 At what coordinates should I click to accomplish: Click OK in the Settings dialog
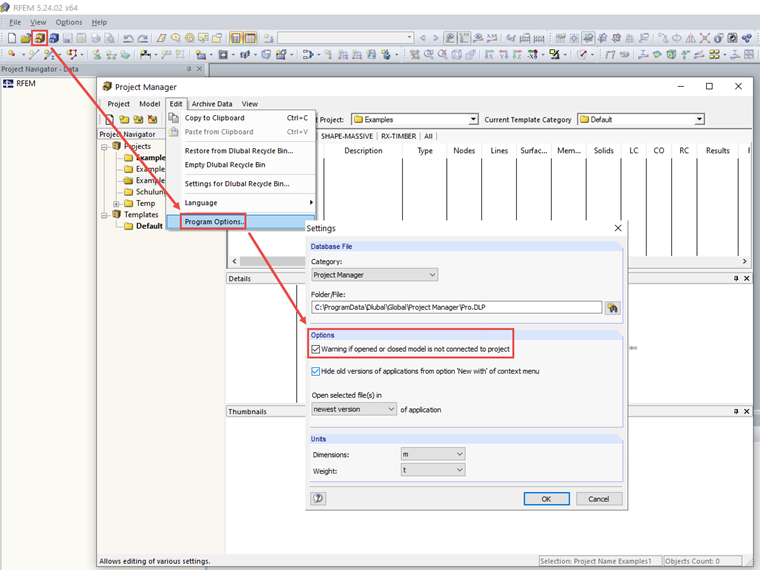(x=546, y=499)
